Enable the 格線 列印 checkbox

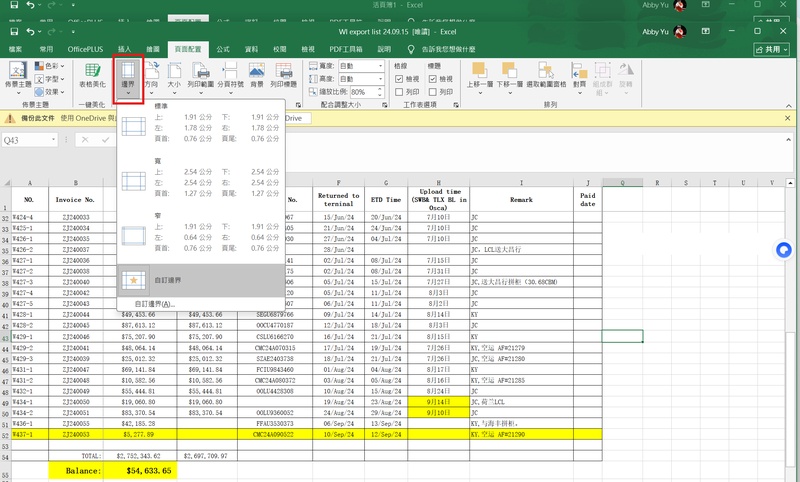[x=401, y=92]
